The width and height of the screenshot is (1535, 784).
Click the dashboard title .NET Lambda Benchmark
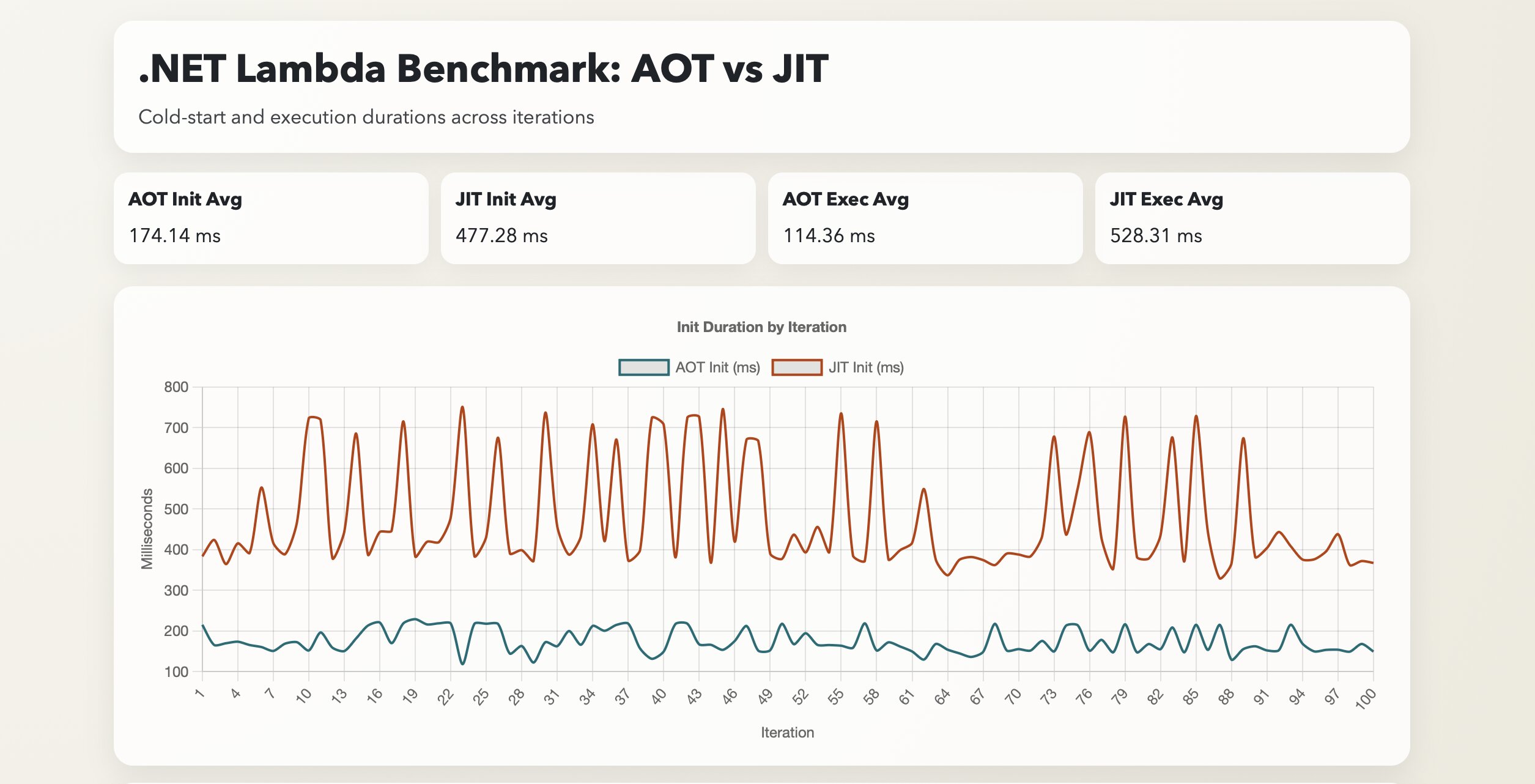[x=488, y=69]
